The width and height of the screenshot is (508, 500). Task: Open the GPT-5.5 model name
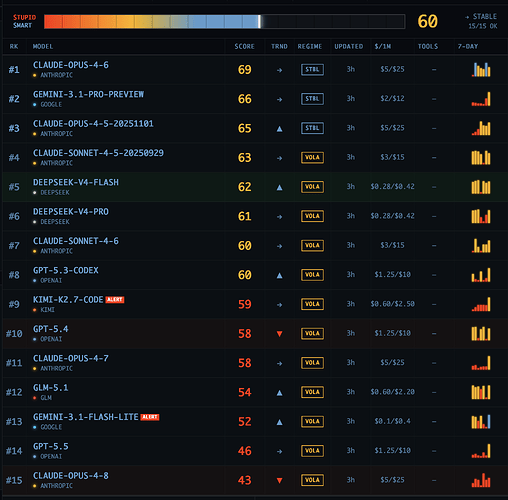tap(50, 446)
